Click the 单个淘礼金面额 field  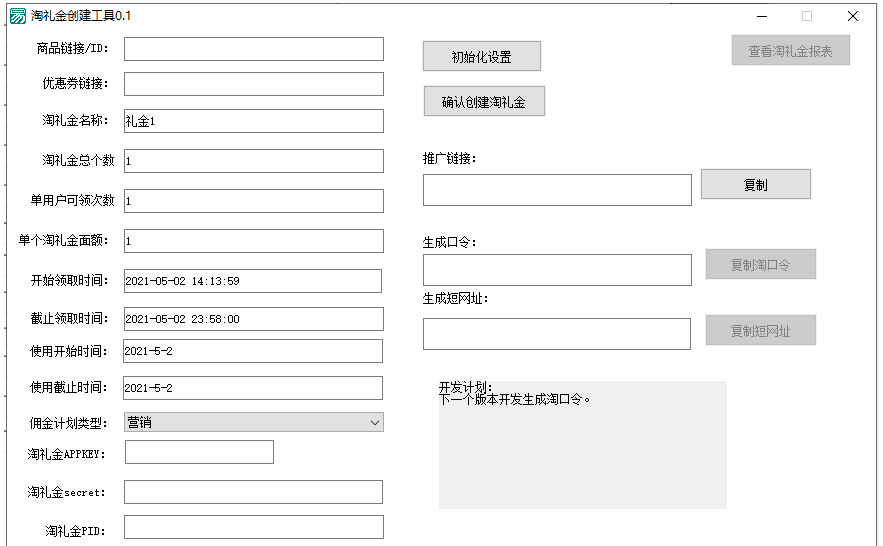pyautogui.click(x=253, y=241)
